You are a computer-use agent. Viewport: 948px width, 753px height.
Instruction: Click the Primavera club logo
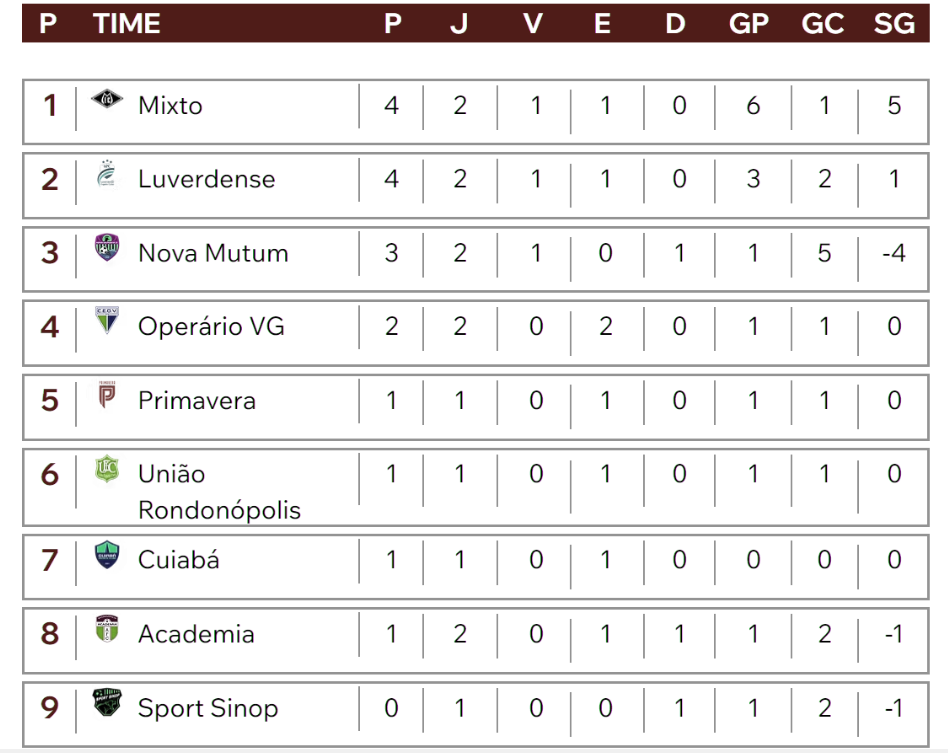click(107, 395)
